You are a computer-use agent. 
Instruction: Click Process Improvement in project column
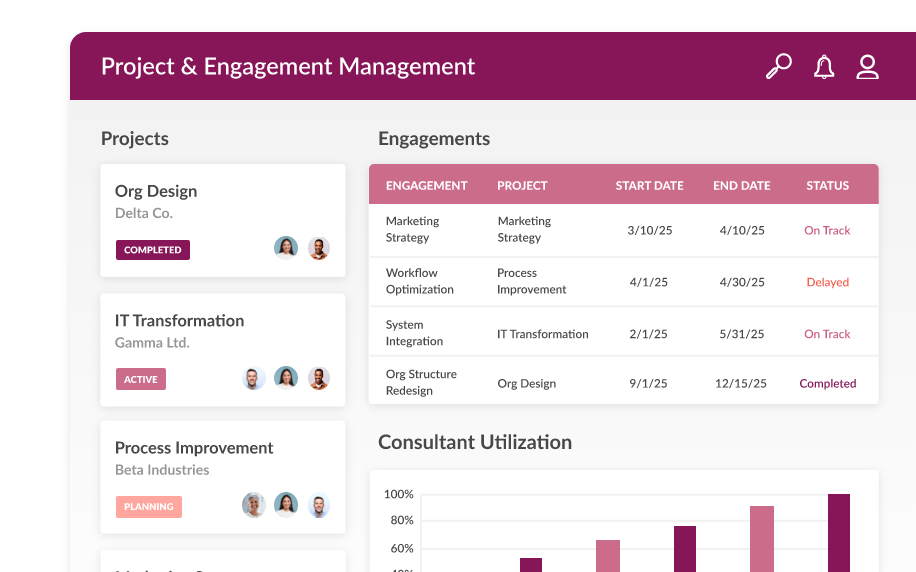(532, 281)
